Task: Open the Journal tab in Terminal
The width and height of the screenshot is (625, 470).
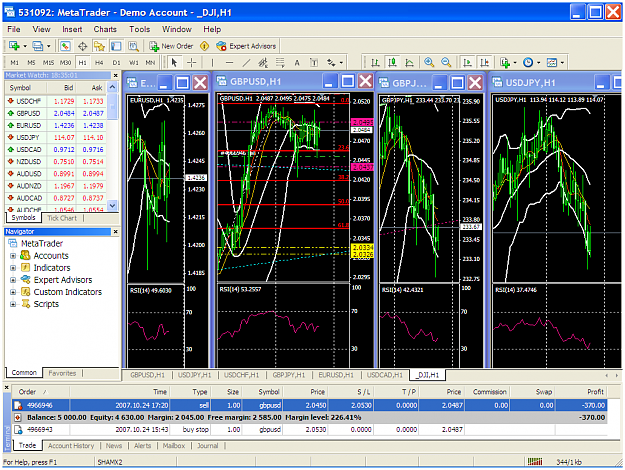Action: point(207,446)
